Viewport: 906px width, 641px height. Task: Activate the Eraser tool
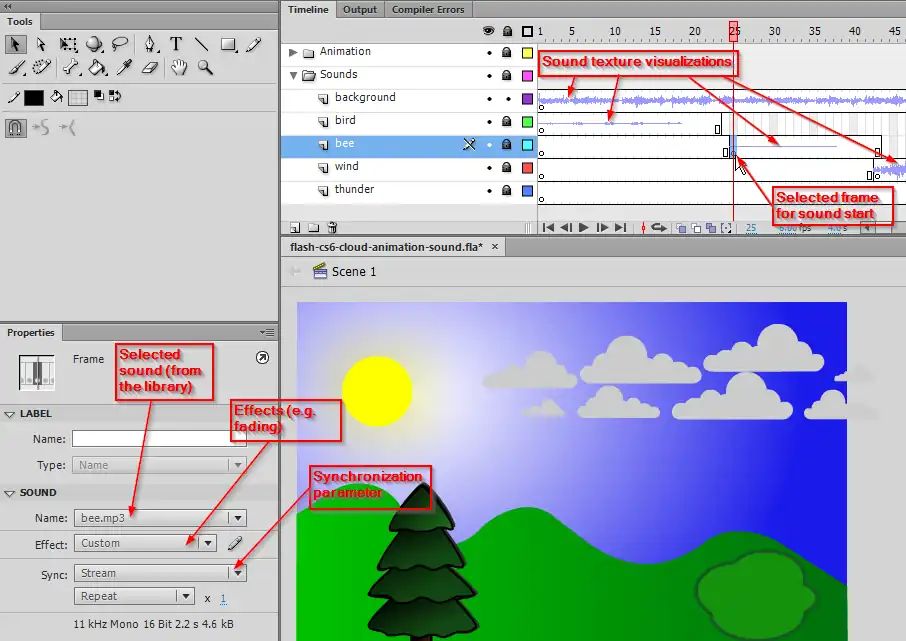(x=150, y=68)
